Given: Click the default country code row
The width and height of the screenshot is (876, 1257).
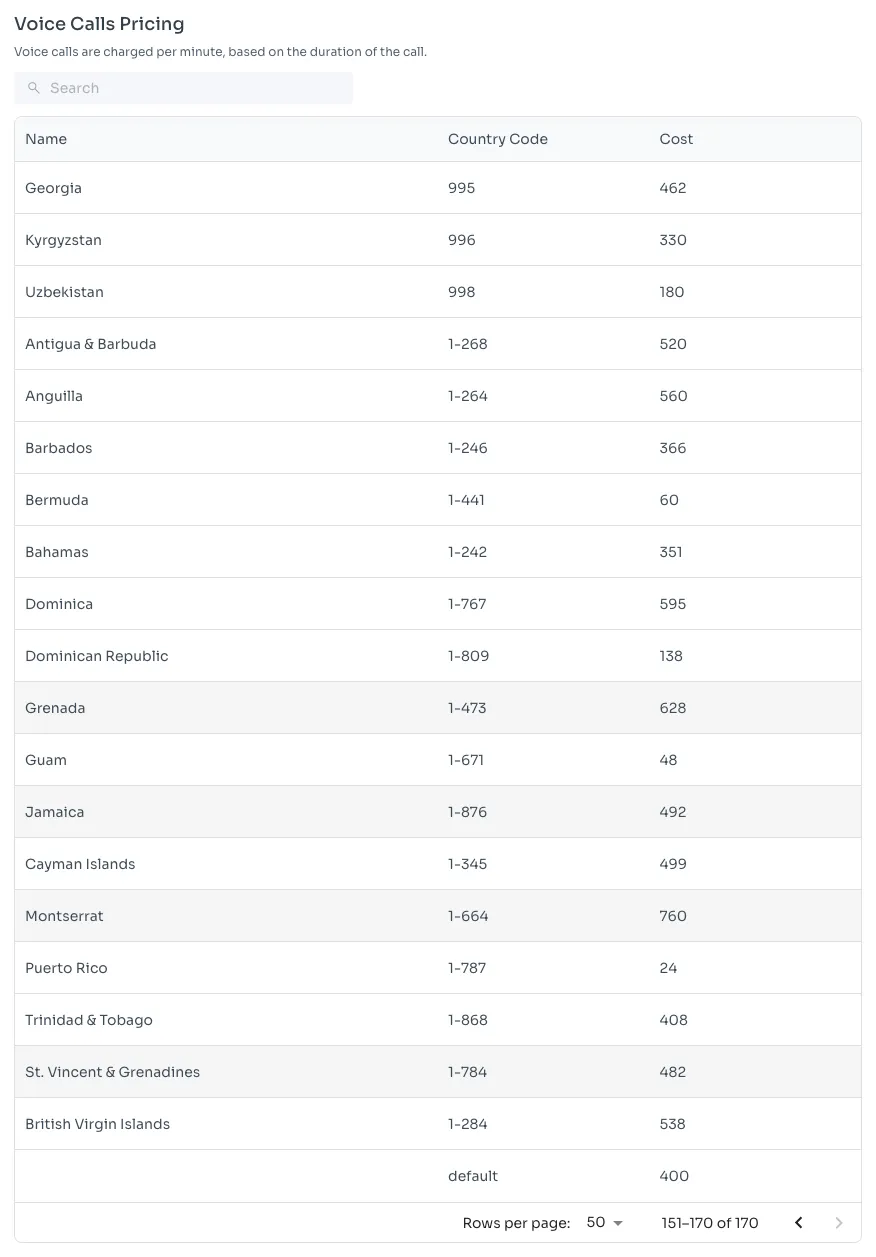Looking at the screenshot, I should coord(473,1176).
